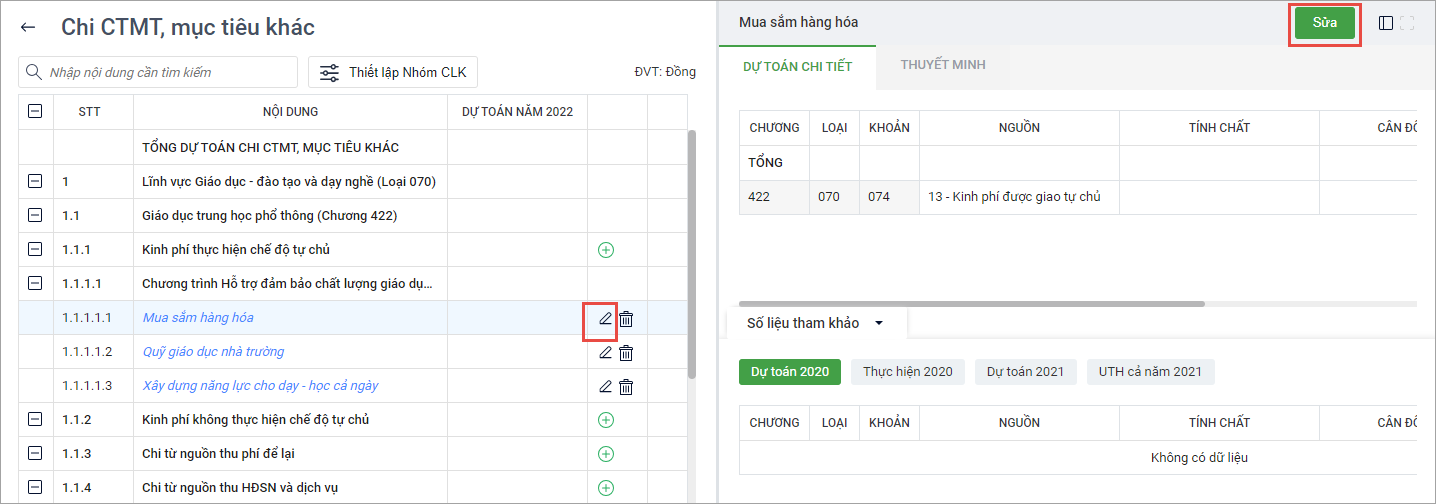Click the edit pencil for Quỹ giáo dục nhà trường
Viewport: 1436px width, 504px height.
pyautogui.click(x=604, y=353)
